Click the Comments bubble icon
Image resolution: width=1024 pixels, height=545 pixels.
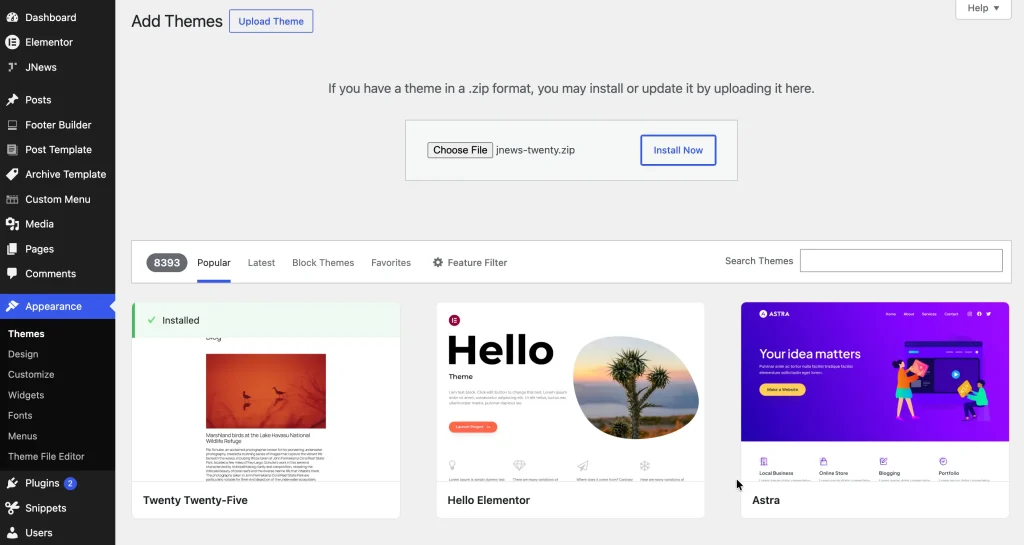pos(12,273)
